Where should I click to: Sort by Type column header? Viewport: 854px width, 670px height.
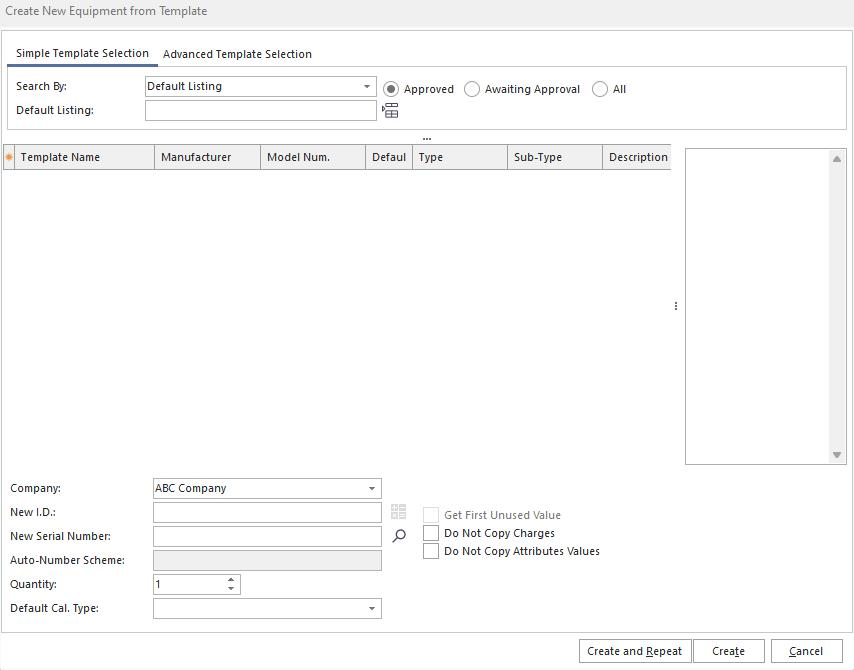coord(460,157)
